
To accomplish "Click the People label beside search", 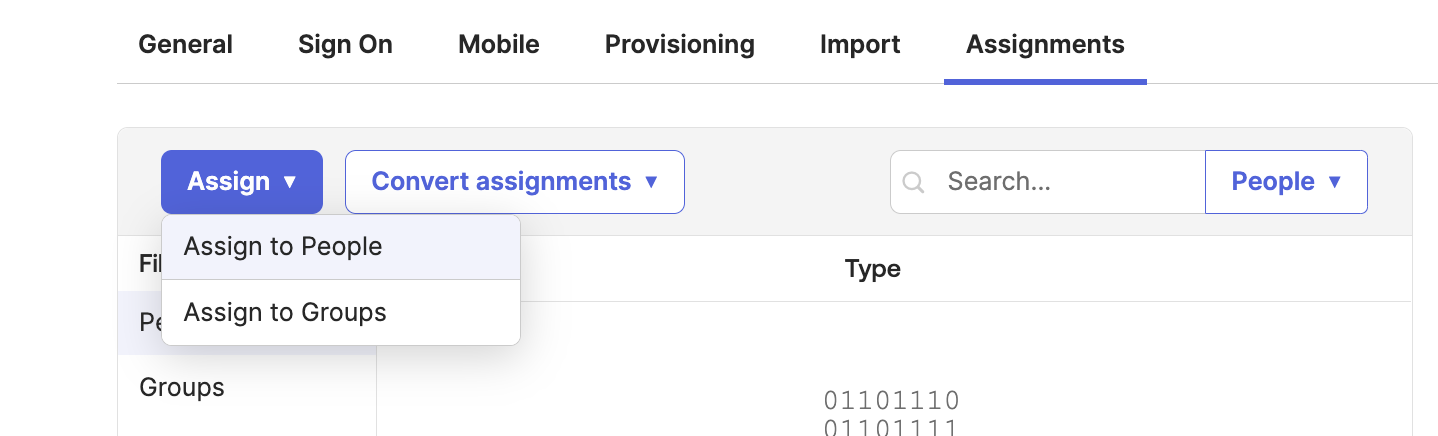I will [x=1272, y=182].
